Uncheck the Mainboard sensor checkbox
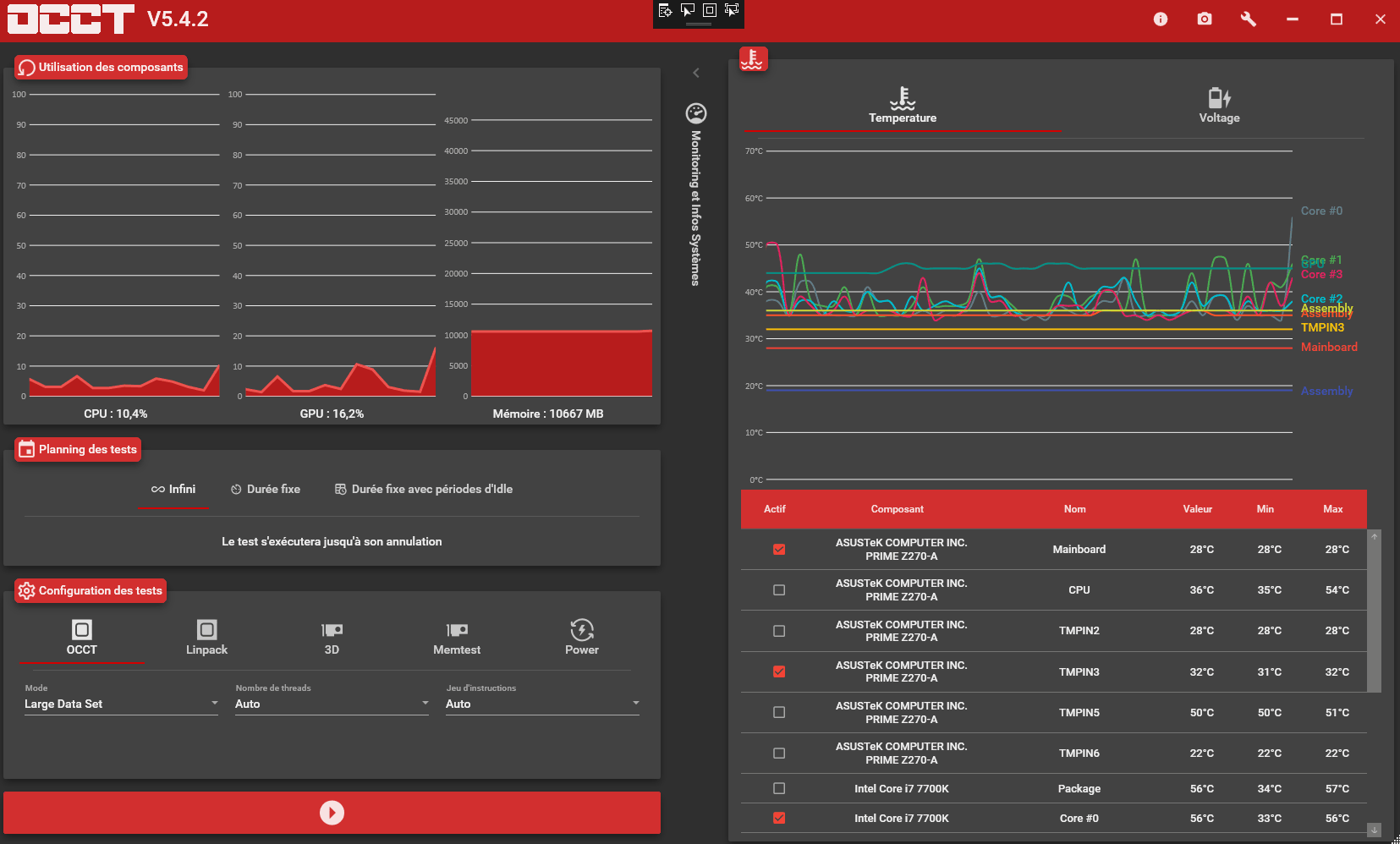Image resolution: width=1400 pixels, height=844 pixels. coord(779,550)
